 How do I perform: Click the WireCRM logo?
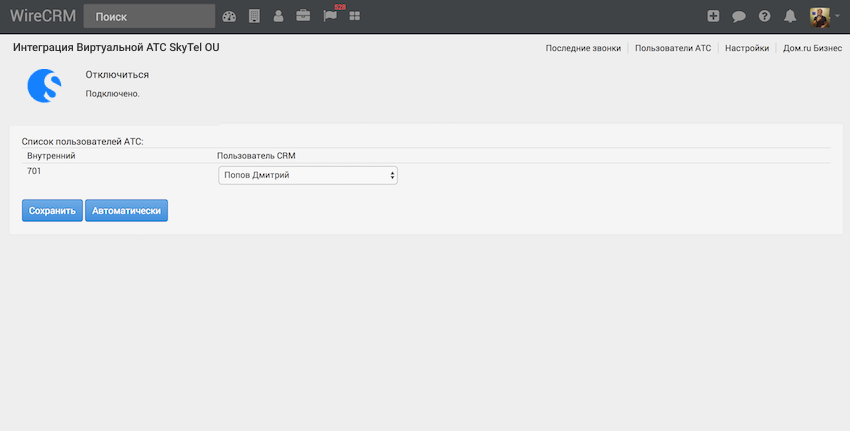(x=43, y=16)
